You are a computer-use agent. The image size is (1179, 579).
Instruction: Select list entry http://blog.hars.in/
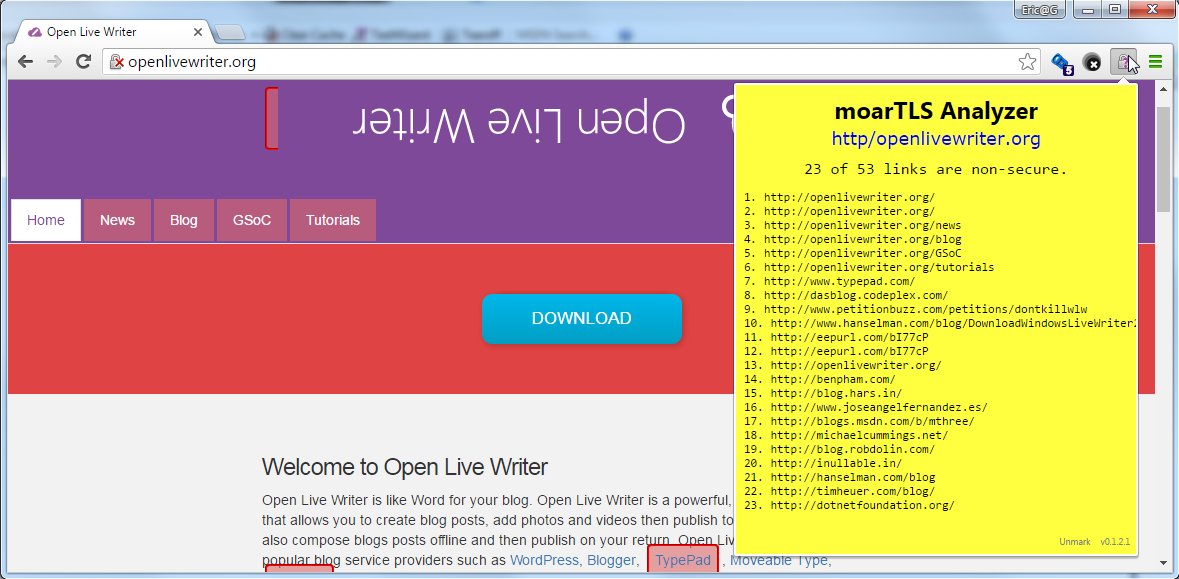tap(836, 393)
